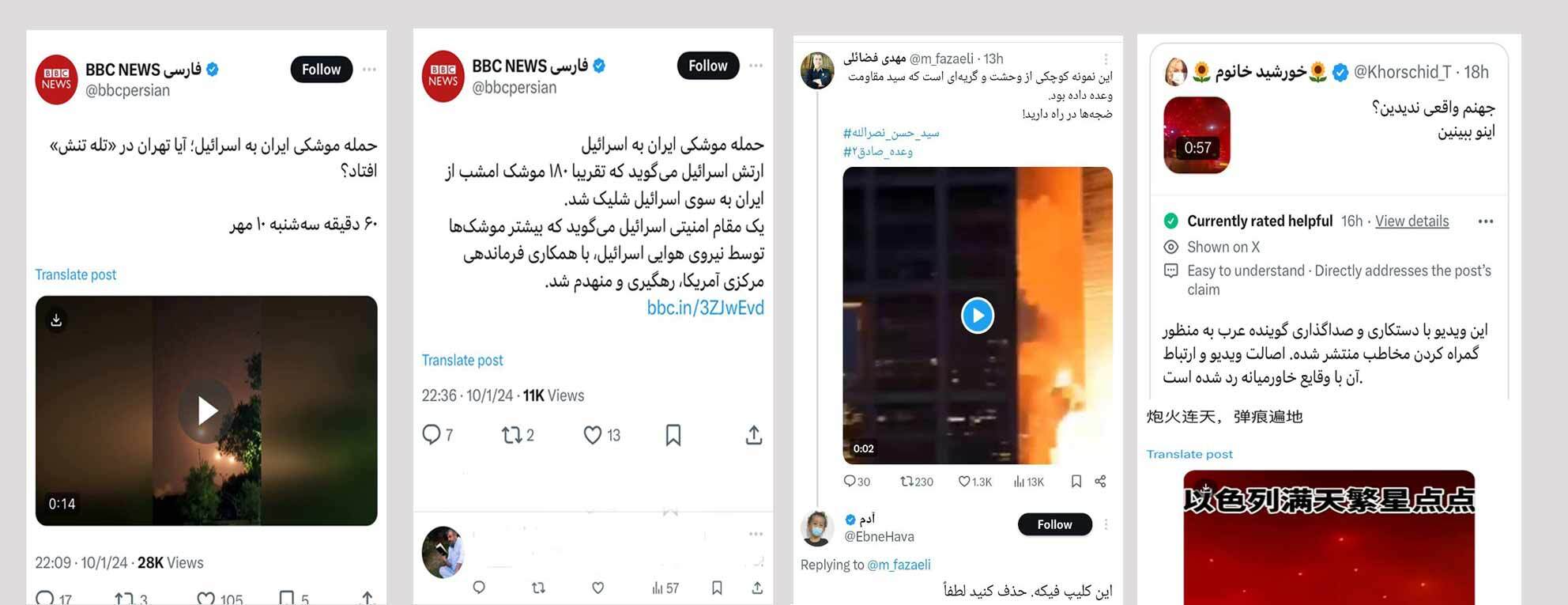The height and width of the screenshot is (605, 1568).
Task: Share the second BBC Persian post
Action: tap(754, 435)
